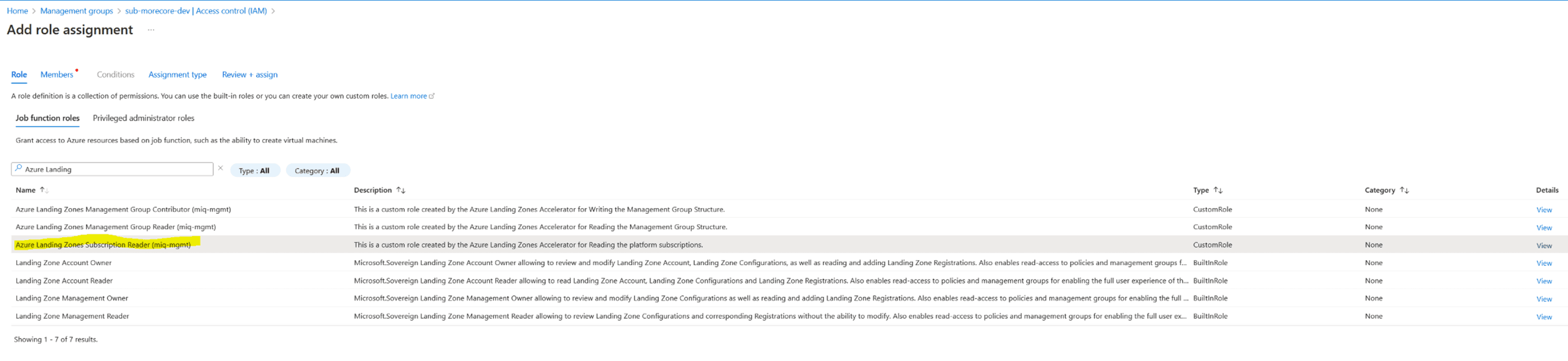1568x361 pixels.
Task: Click description of Management Group Contributor role
Action: point(539,209)
